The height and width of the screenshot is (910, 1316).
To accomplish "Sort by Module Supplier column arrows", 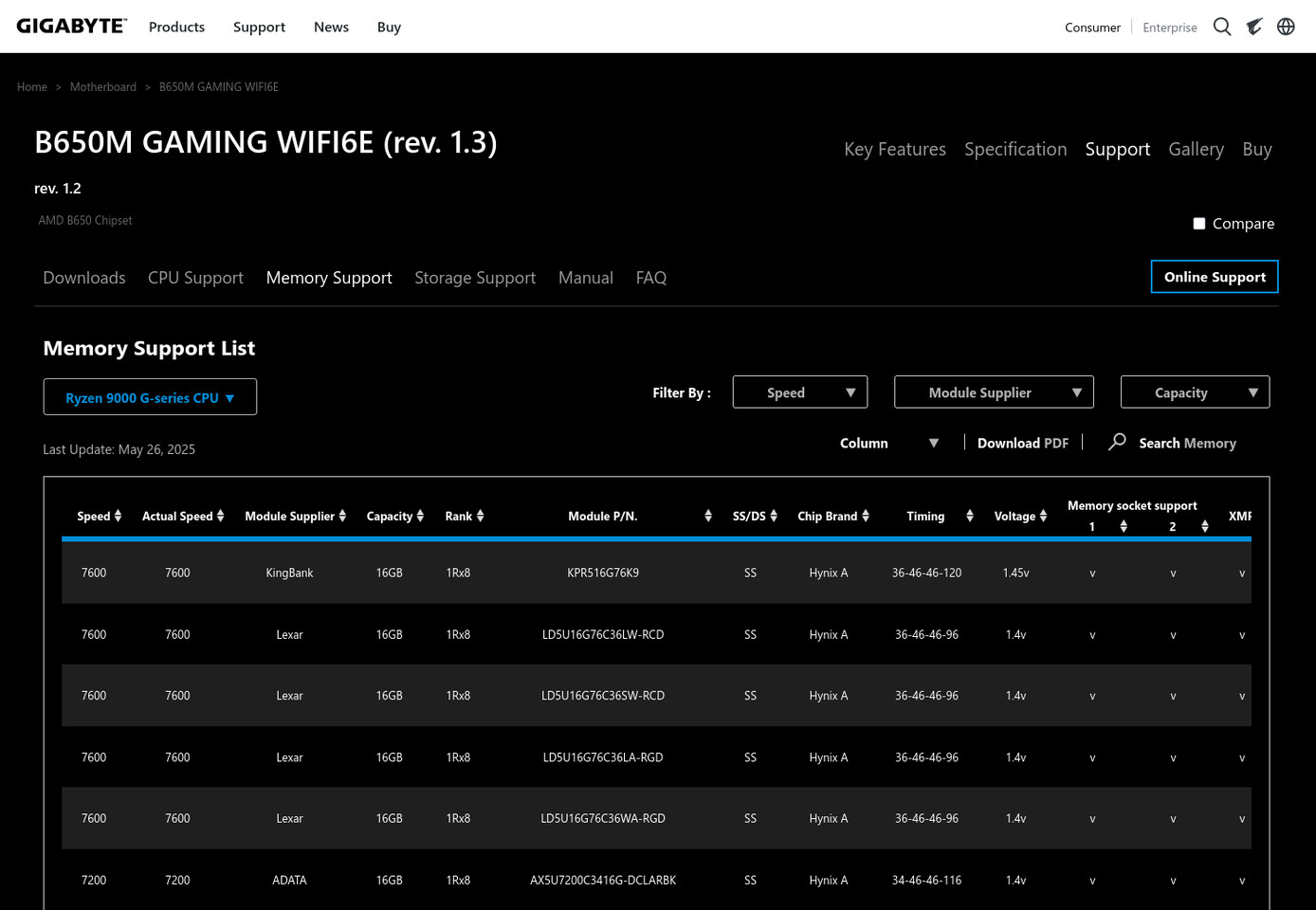I will tap(342, 516).
